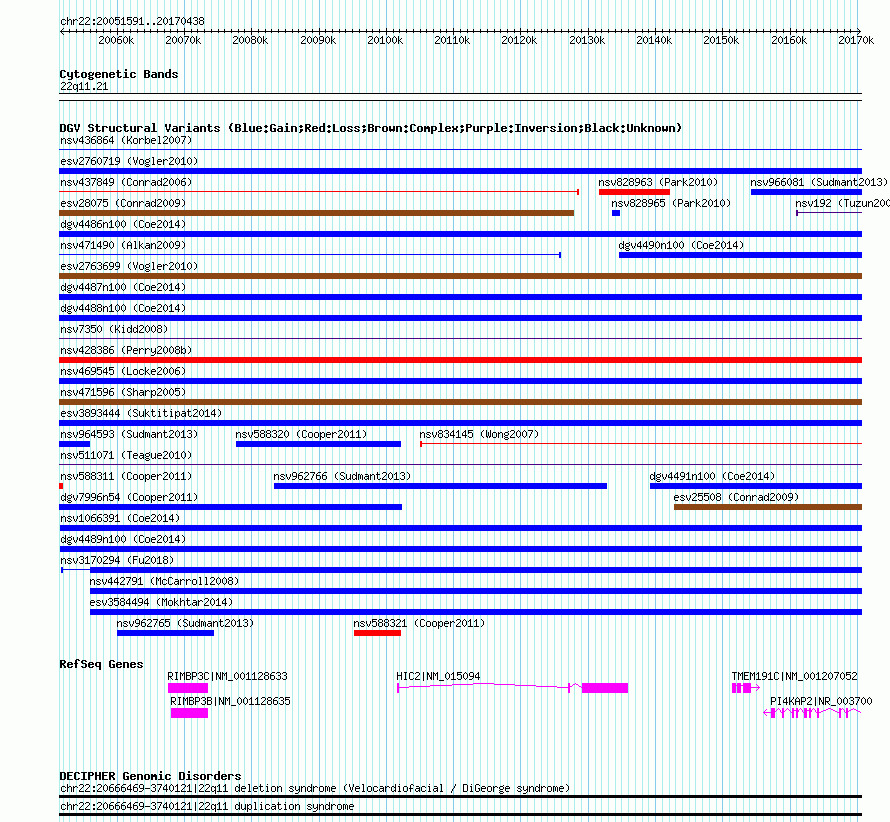The image size is (890, 822).
Task: Click the dgv4490n100 (Coe2014) blue bar
Action: point(740,255)
